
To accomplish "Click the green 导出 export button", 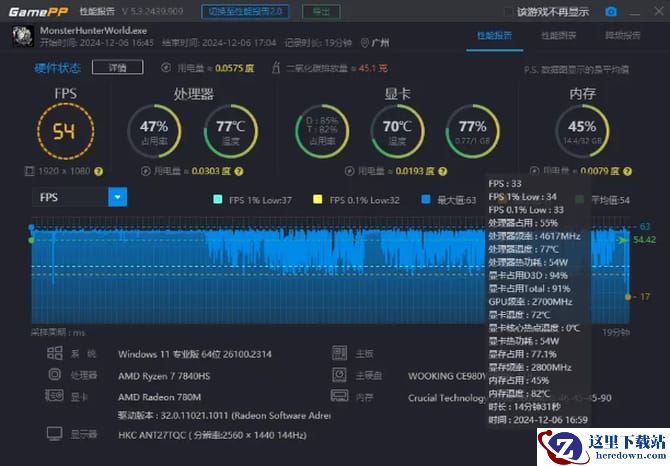I will 321,12.
